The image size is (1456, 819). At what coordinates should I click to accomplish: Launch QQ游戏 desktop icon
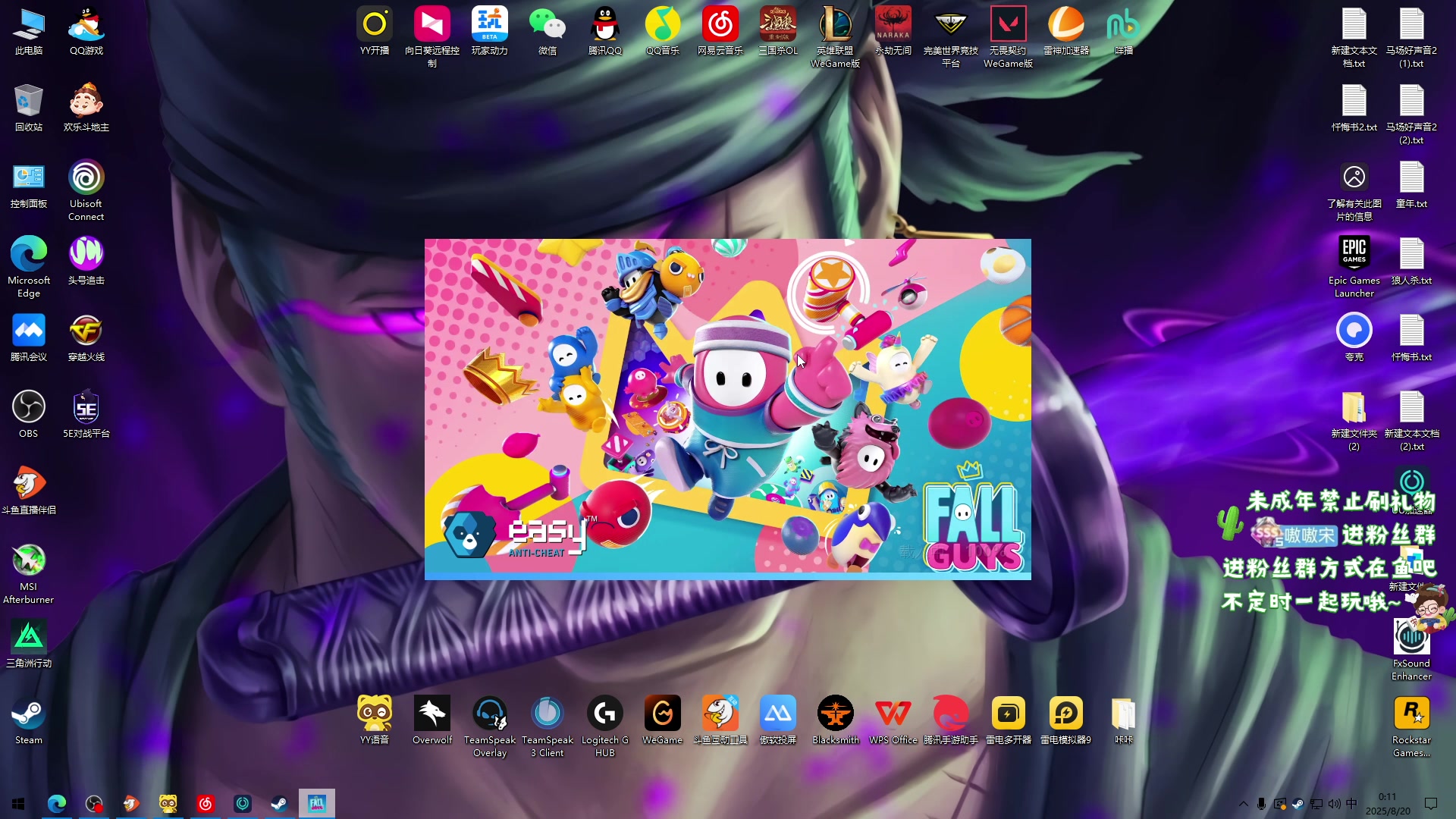[x=86, y=32]
